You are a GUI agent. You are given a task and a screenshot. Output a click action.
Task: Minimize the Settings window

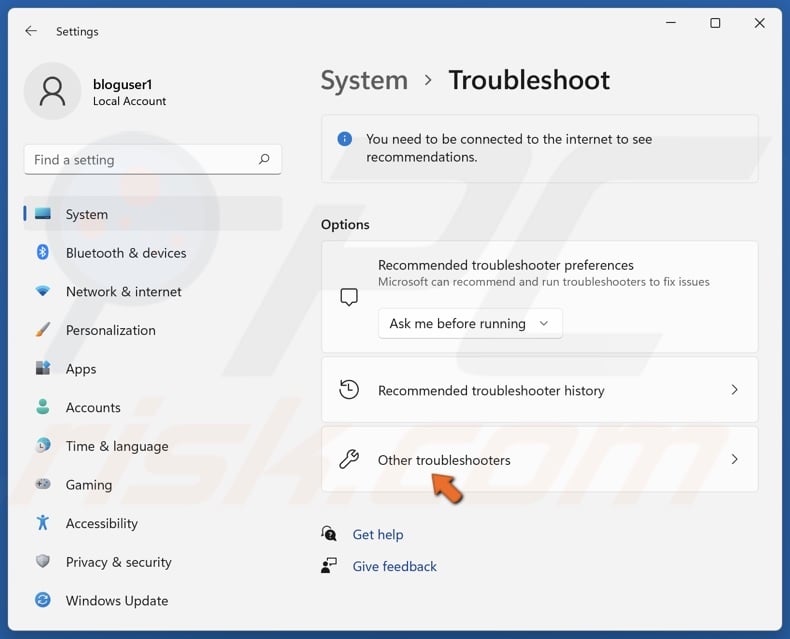point(671,23)
